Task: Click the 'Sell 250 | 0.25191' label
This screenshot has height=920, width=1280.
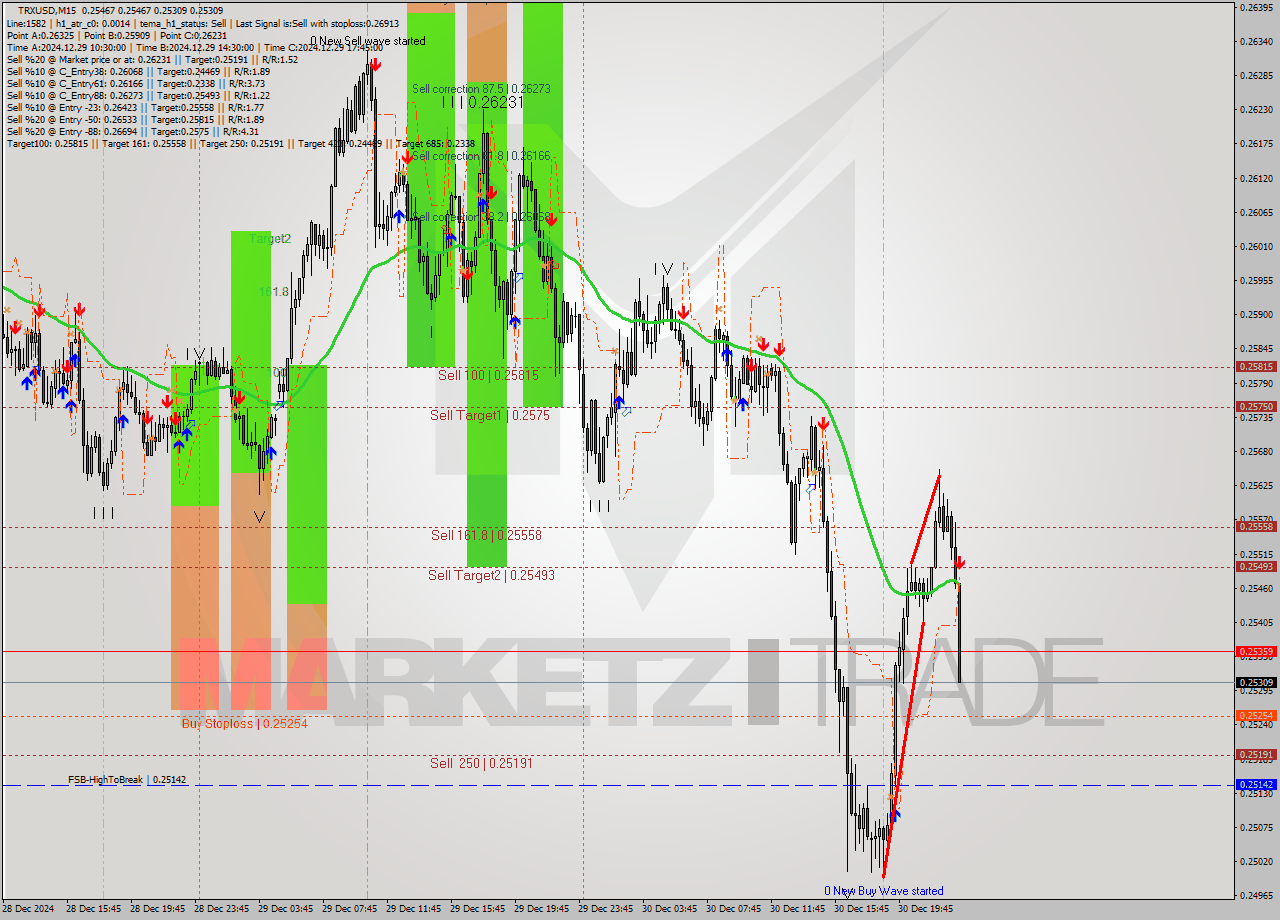Action: pyautogui.click(x=481, y=763)
